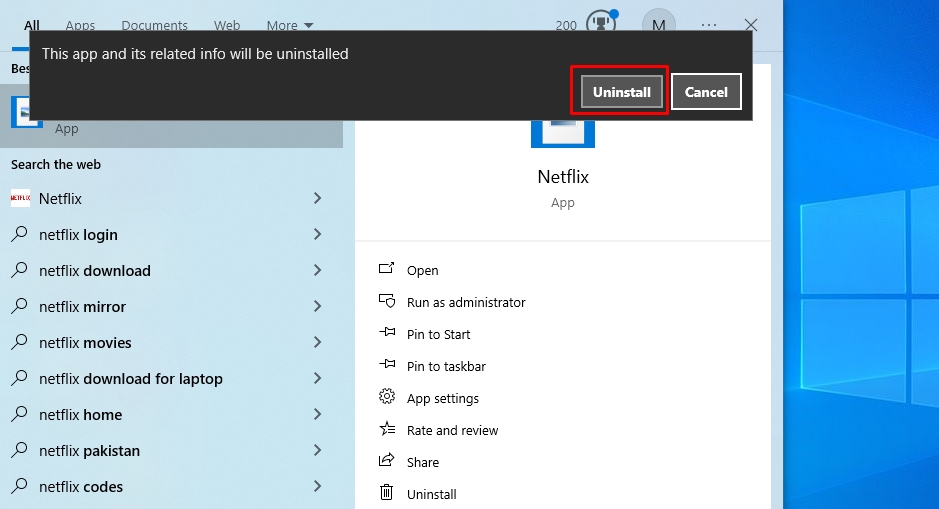Image resolution: width=939 pixels, height=509 pixels.
Task: Expand arrow beside netflix codes
Action: tap(317, 486)
